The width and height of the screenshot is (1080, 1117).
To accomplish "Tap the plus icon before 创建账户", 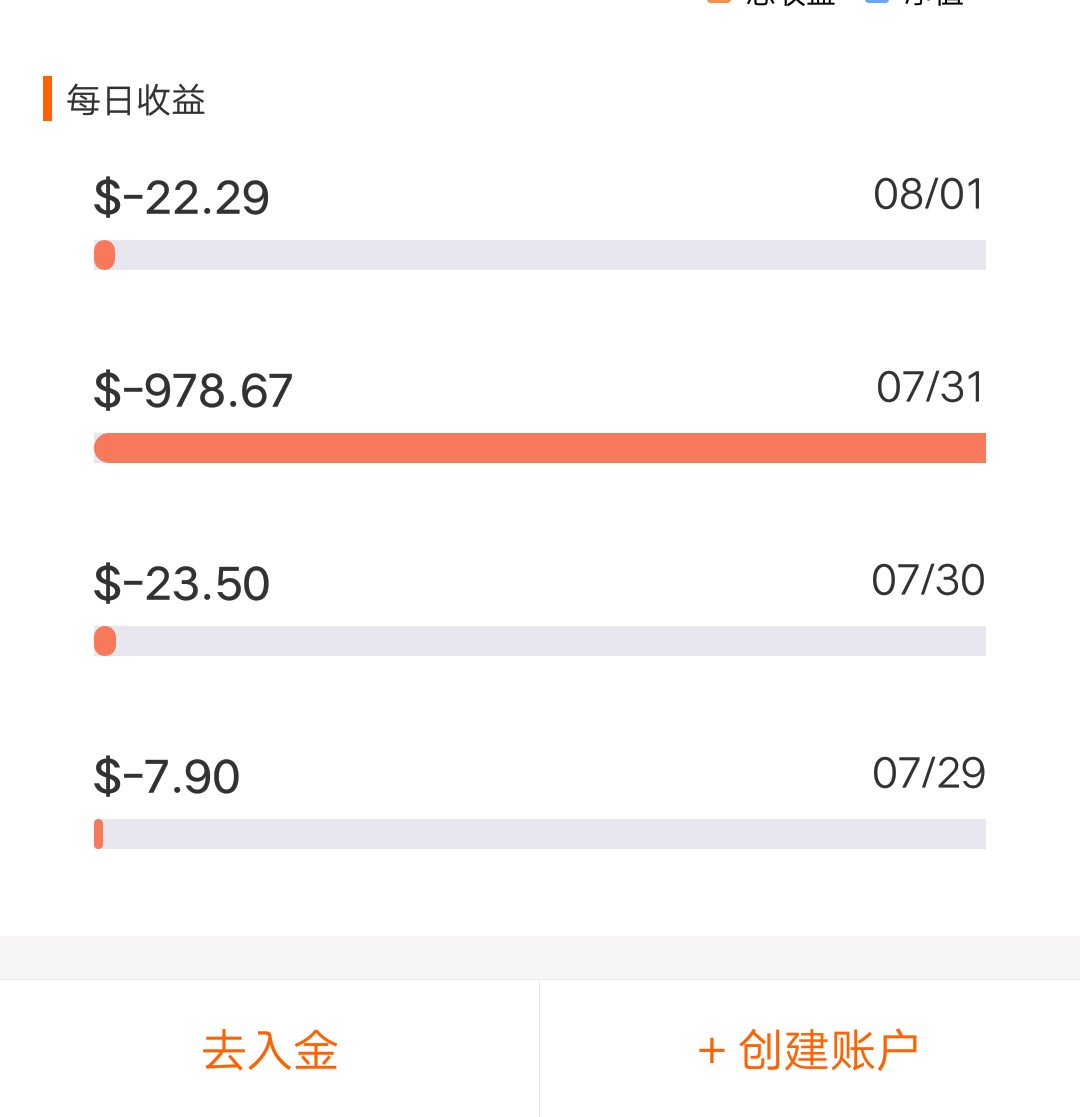I will (x=711, y=1051).
